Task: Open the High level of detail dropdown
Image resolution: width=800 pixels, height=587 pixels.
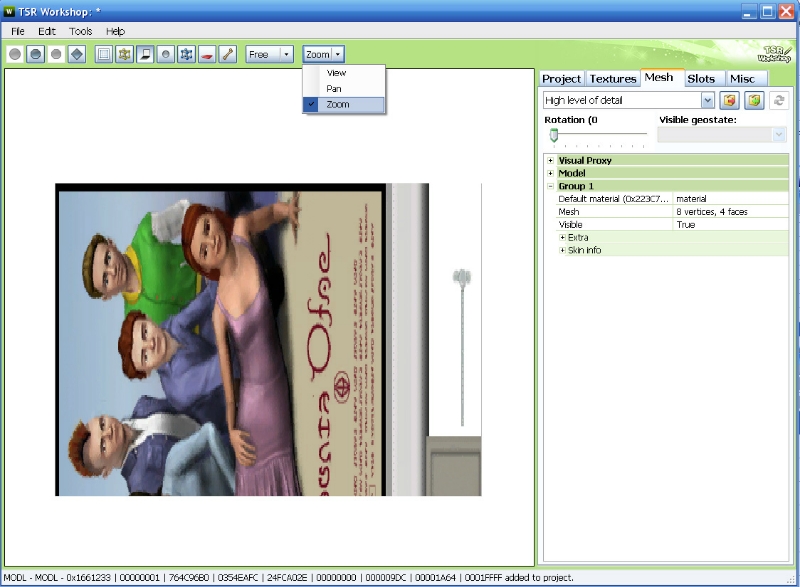Action: click(x=708, y=101)
